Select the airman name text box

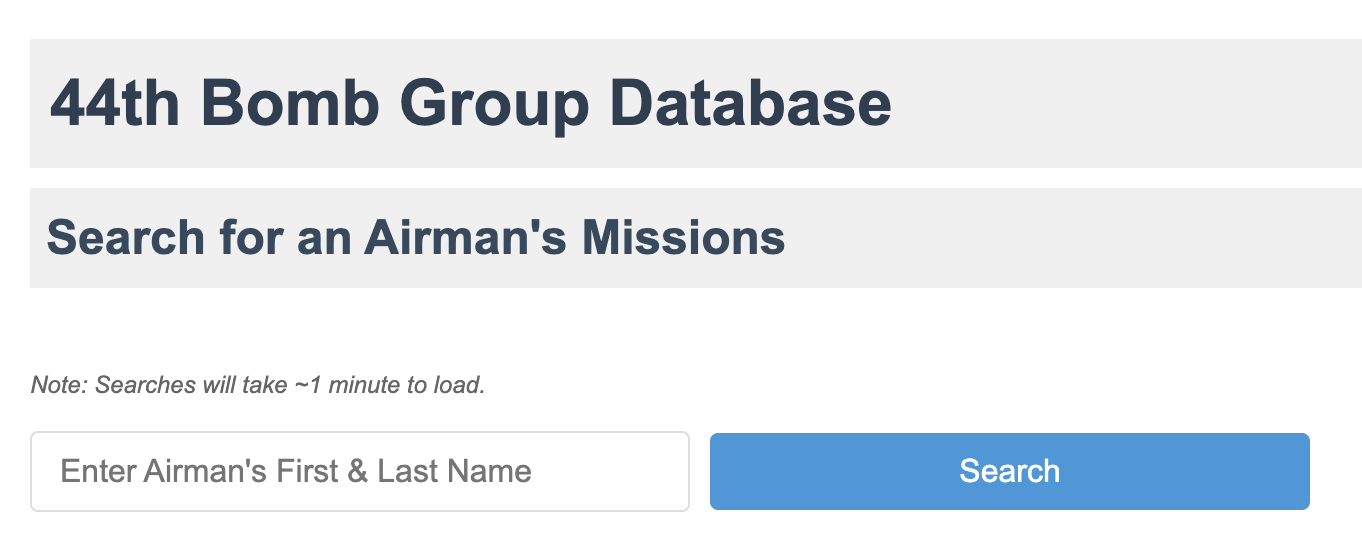tap(360, 471)
